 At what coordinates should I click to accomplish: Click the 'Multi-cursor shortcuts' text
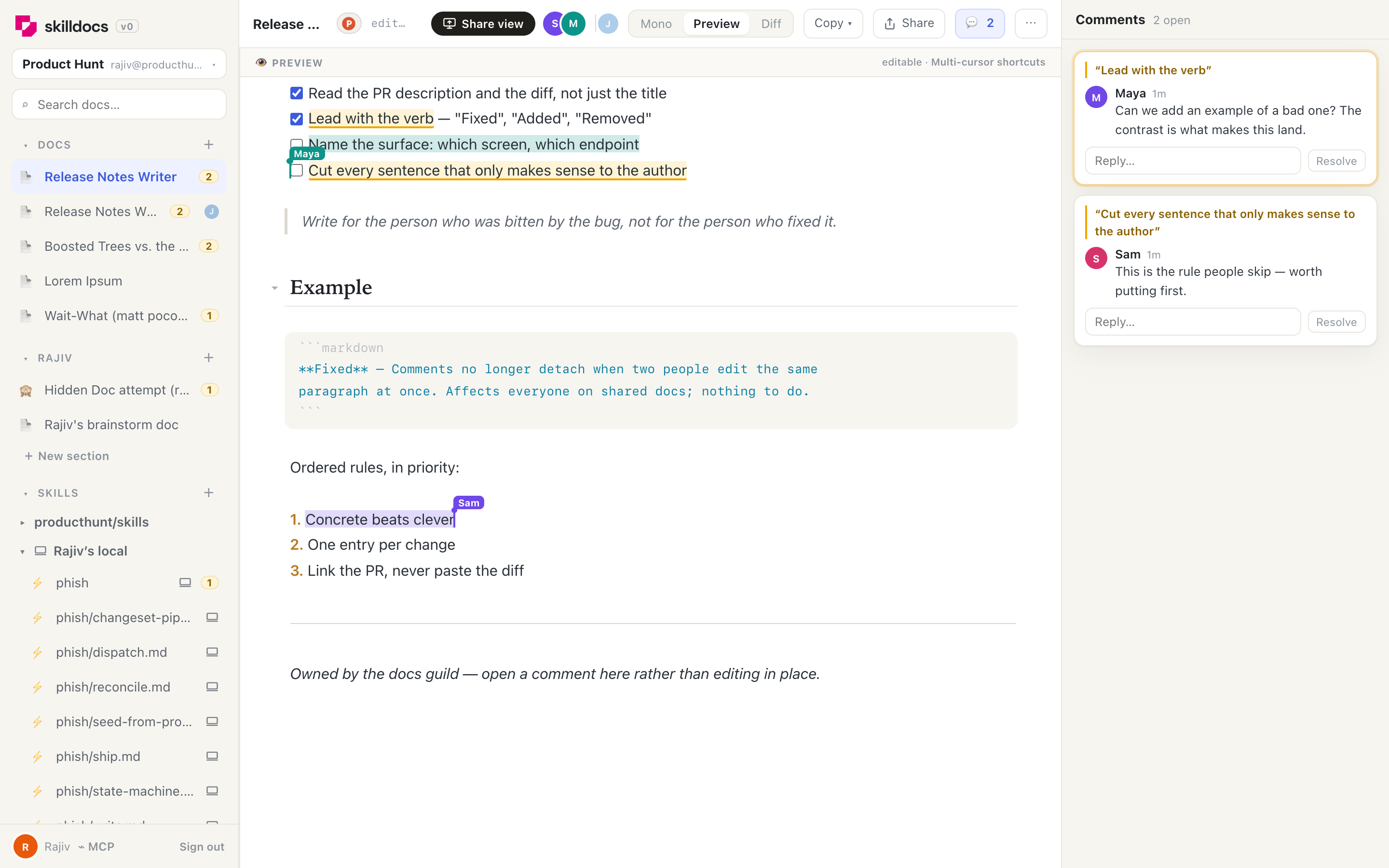988,62
